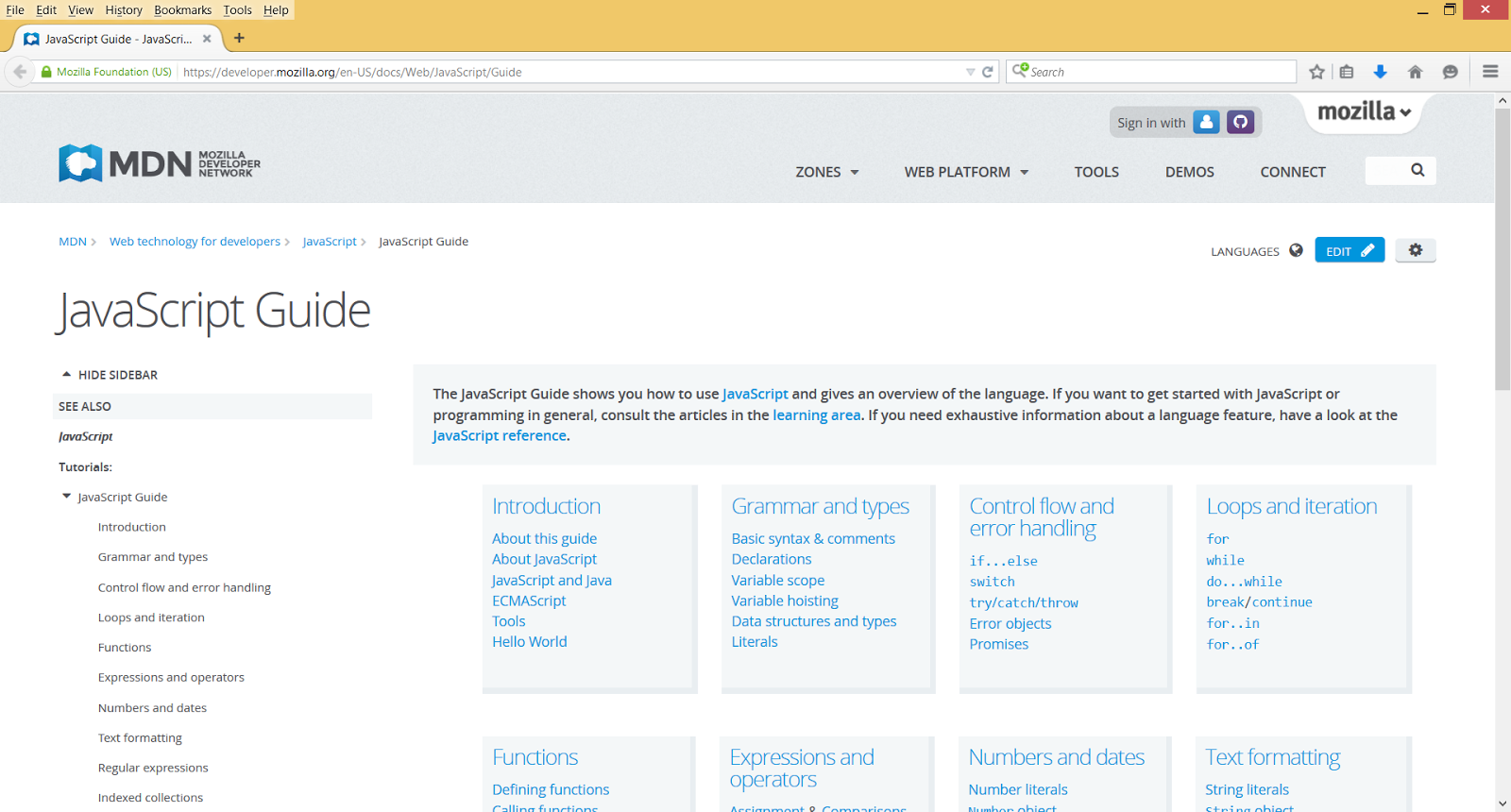Click the MDN logo

coord(160,163)
